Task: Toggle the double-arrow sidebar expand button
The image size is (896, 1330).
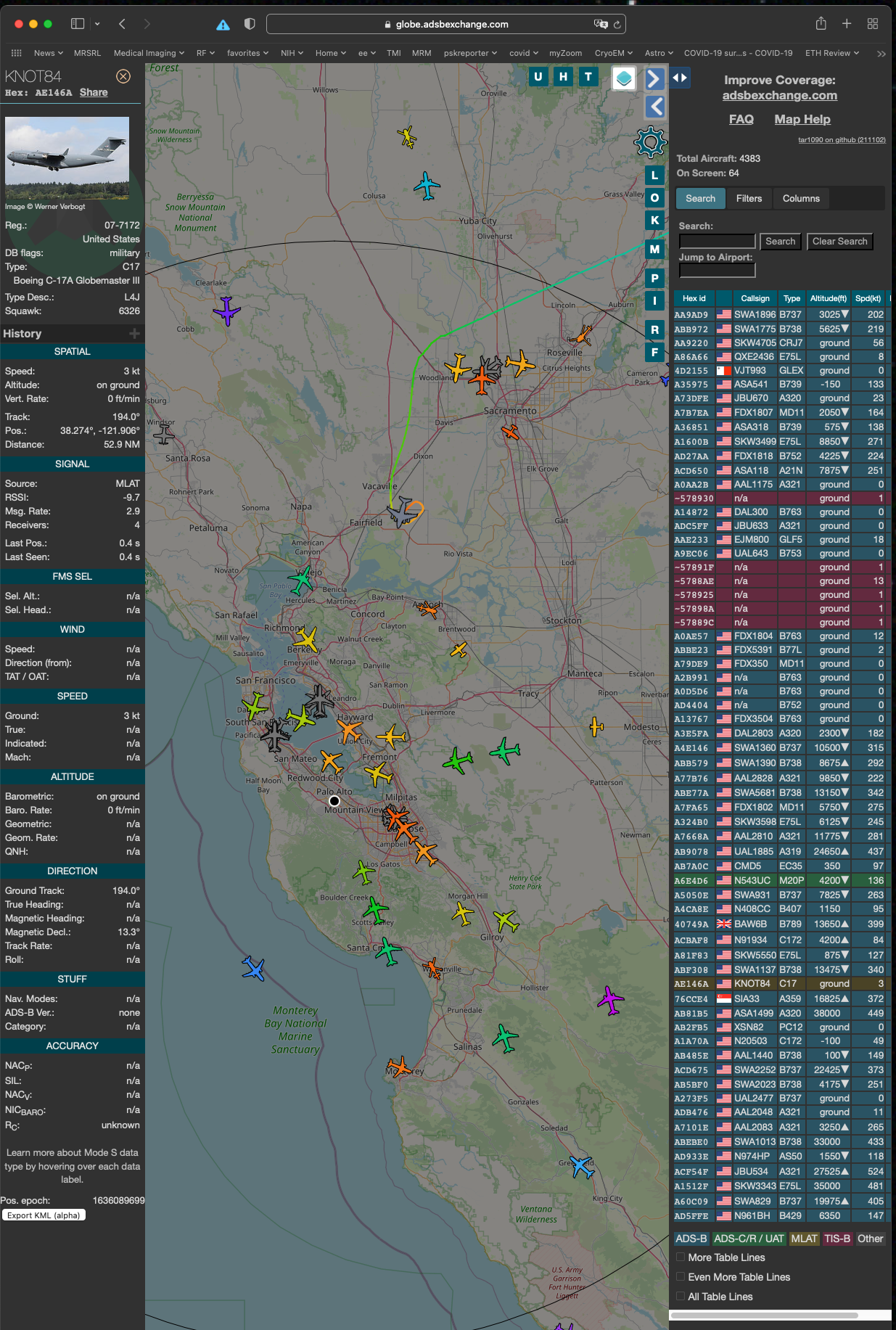Action: 680,78
